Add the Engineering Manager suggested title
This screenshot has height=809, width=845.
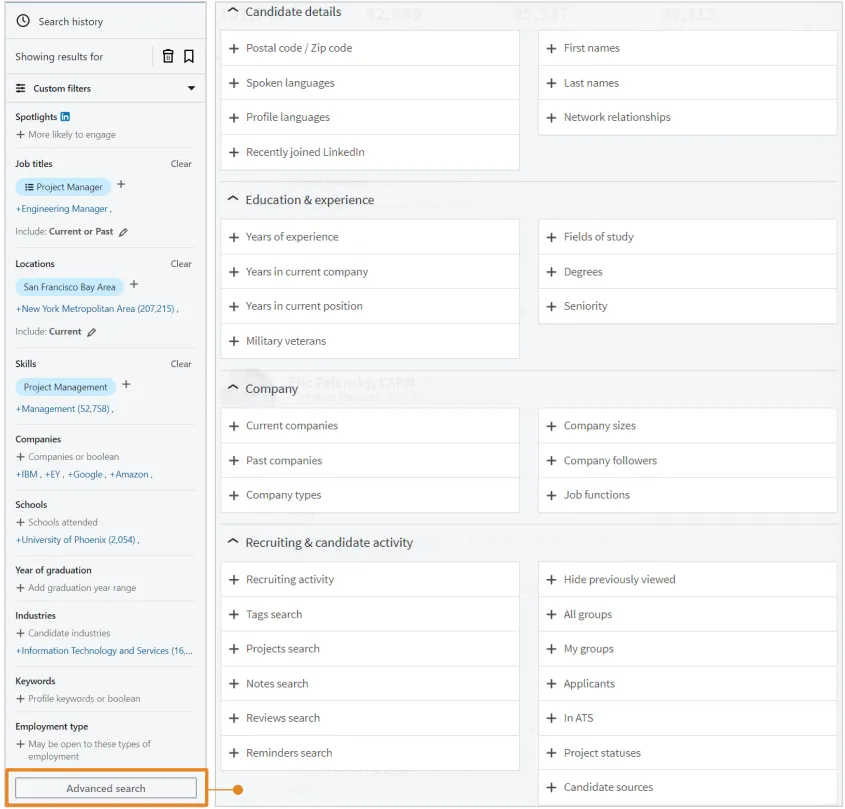(x=62, y=209)
